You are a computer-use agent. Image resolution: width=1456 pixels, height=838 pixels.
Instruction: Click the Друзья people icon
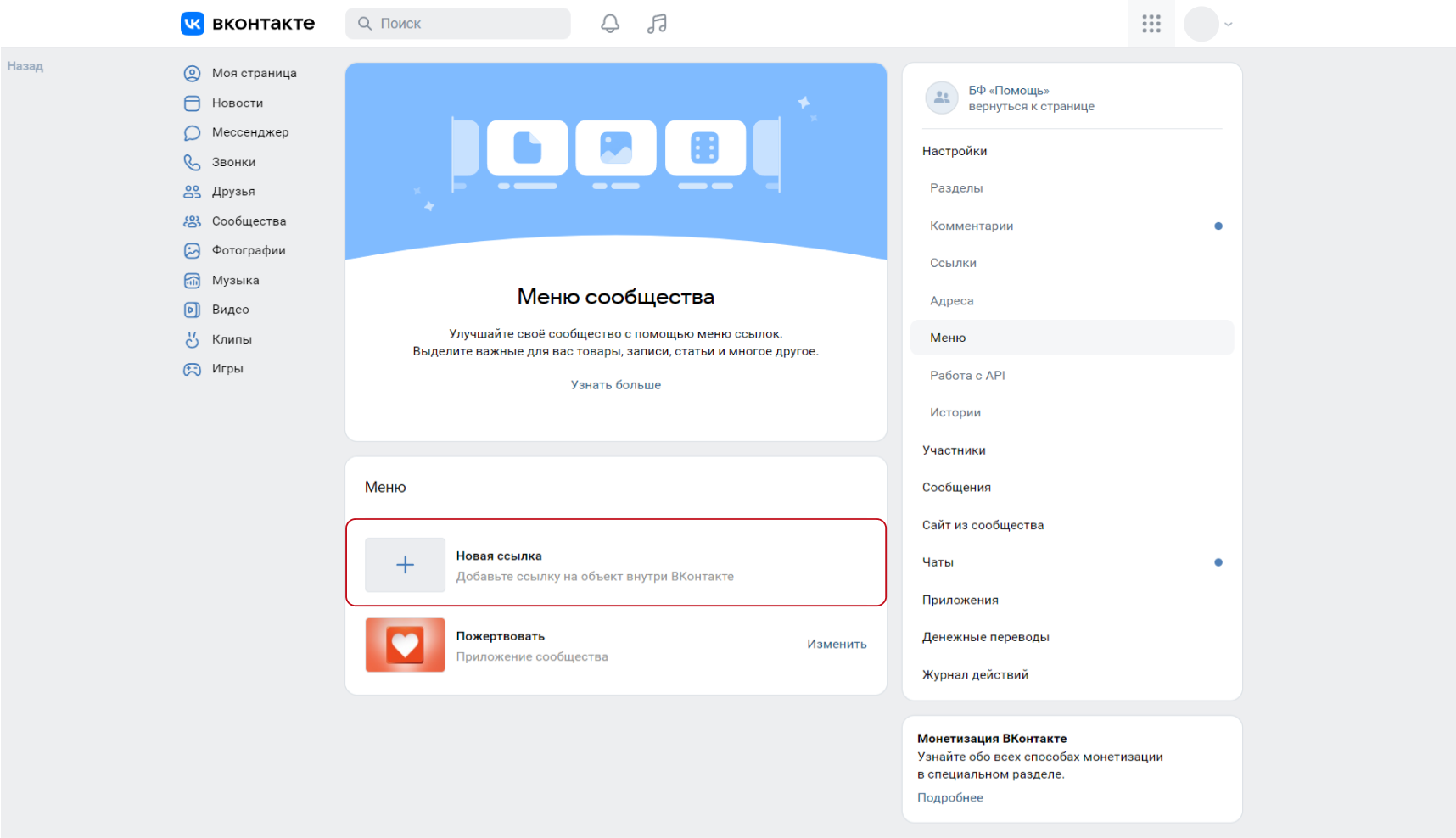coord(193,192)
